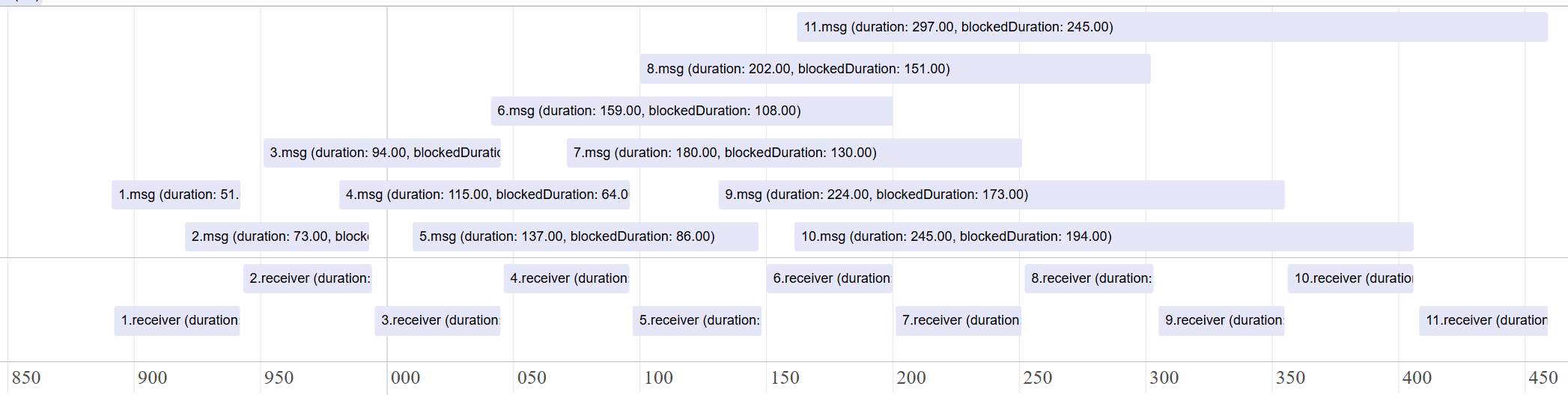Select the 7.msg timeline bar
This screenshot has width=1568, height=395.
(x=794, y=153)
